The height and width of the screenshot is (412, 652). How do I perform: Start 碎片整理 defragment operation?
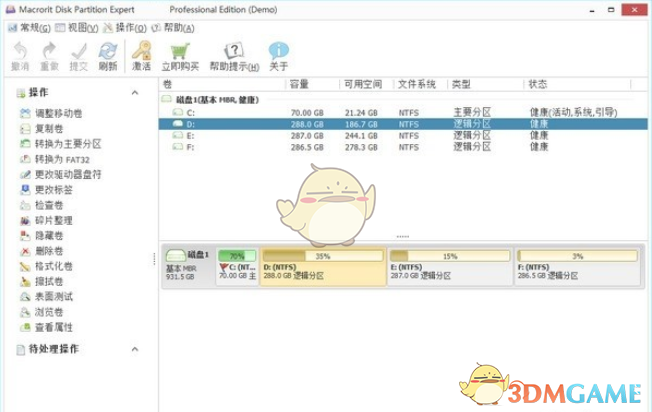pyautogui.click(x=54, y=220)
